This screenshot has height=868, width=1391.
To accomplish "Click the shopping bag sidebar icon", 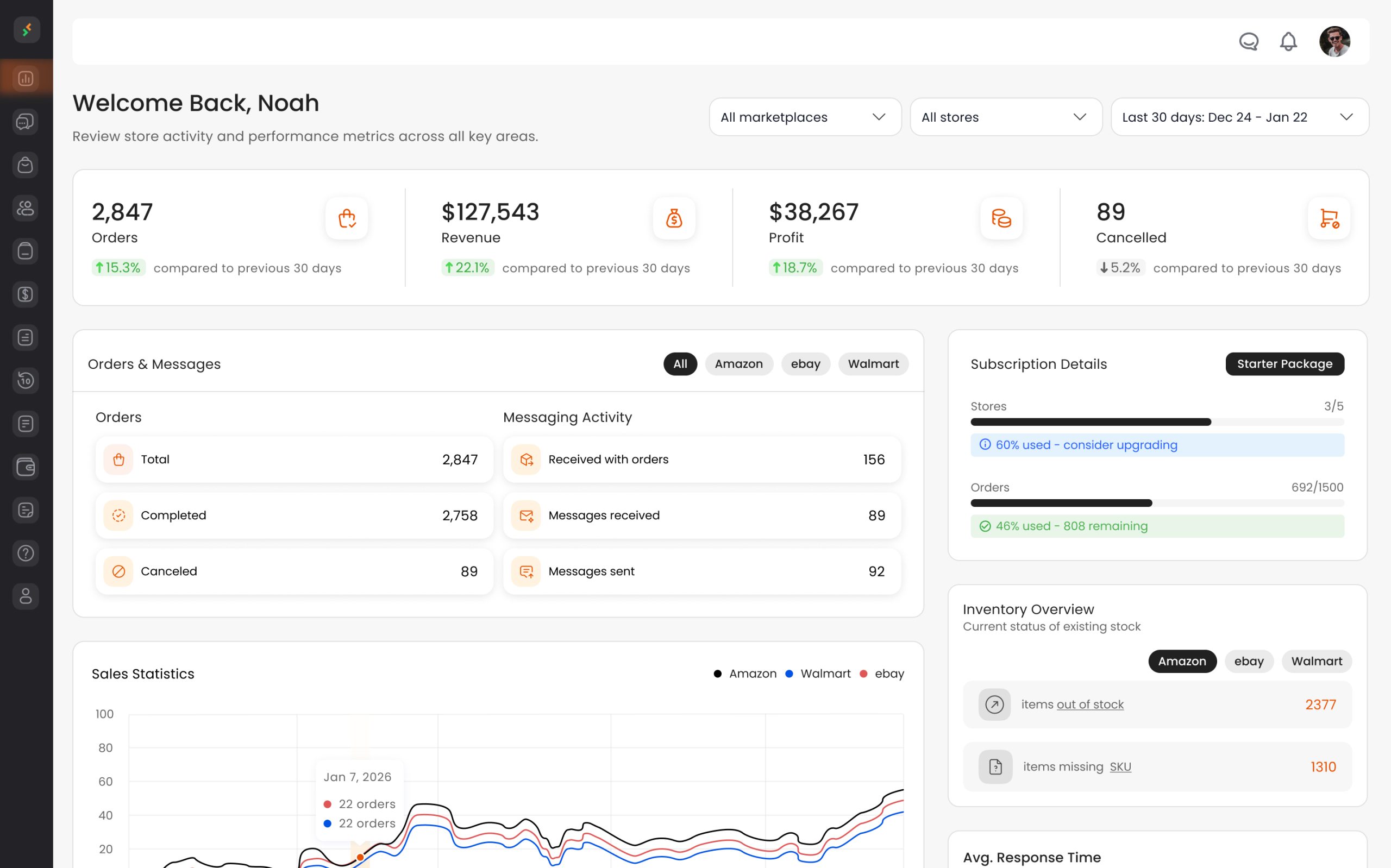I will 25,165.
